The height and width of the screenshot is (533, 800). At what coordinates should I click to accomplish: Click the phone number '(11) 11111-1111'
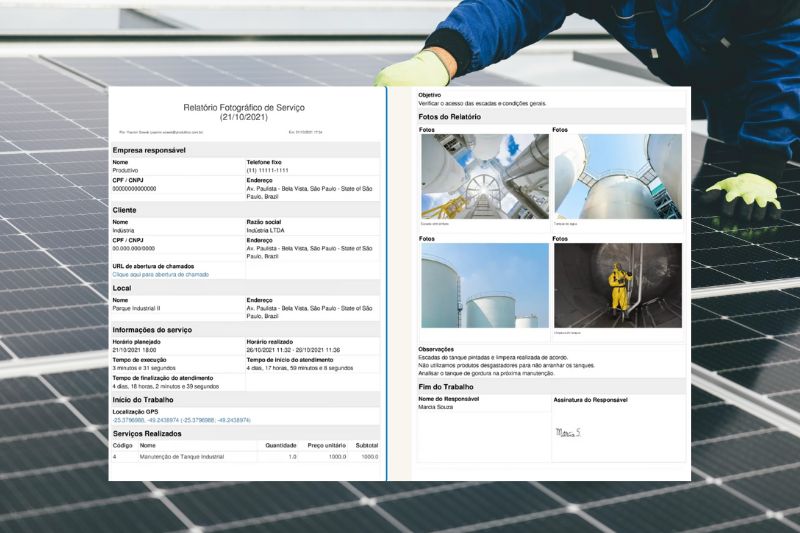pyautogui.click(x=267, y=170)
